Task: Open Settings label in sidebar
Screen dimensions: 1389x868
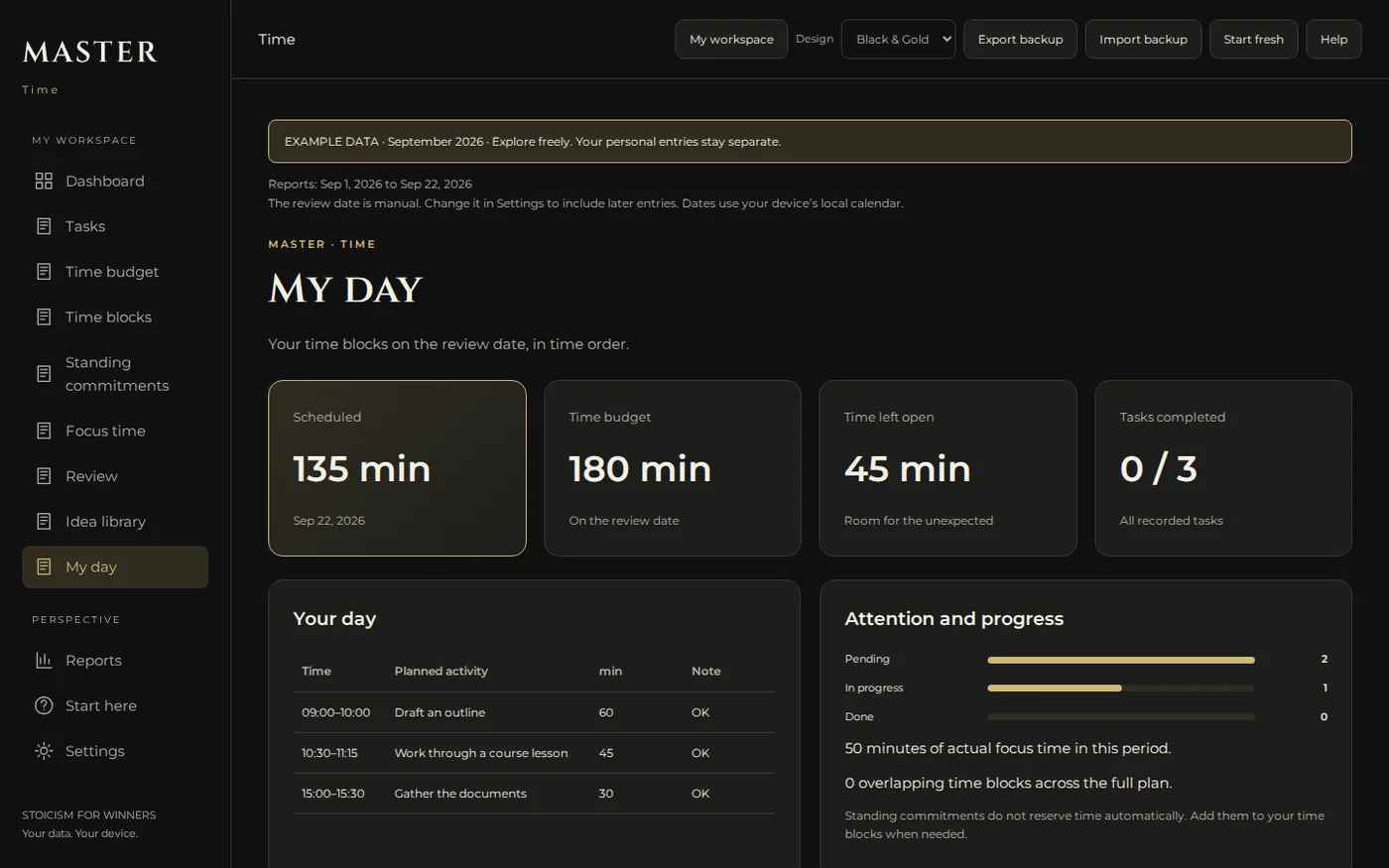Action: coord(95,752)
